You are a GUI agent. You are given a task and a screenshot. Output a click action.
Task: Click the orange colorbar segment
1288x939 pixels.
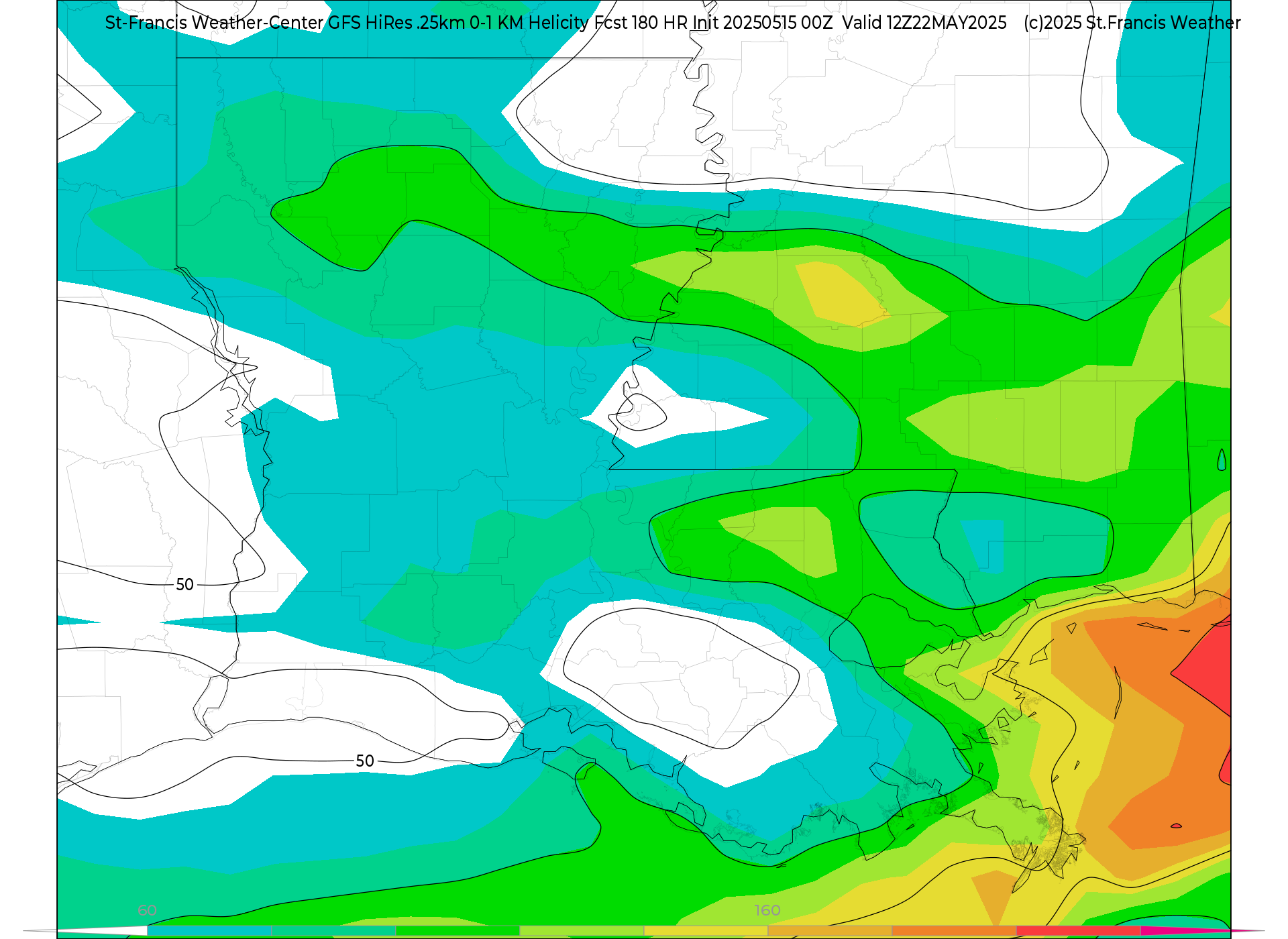tap(954, 931)
